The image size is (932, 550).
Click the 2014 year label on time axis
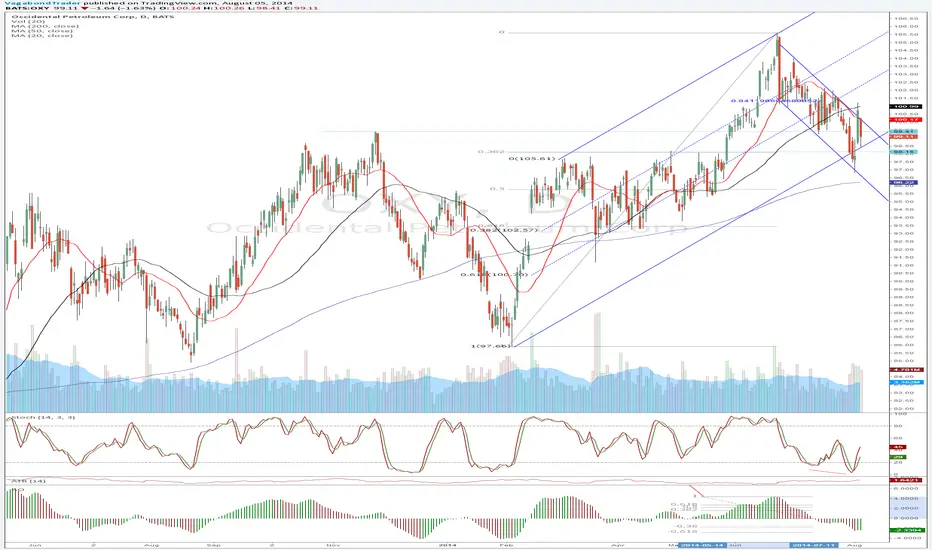[x=447, y=545]
